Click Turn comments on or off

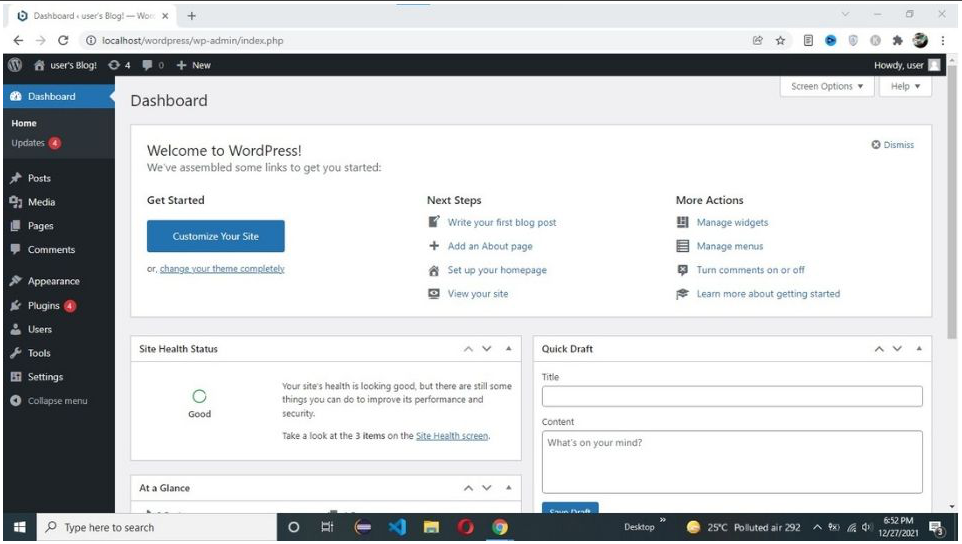[x=750, y=270]
